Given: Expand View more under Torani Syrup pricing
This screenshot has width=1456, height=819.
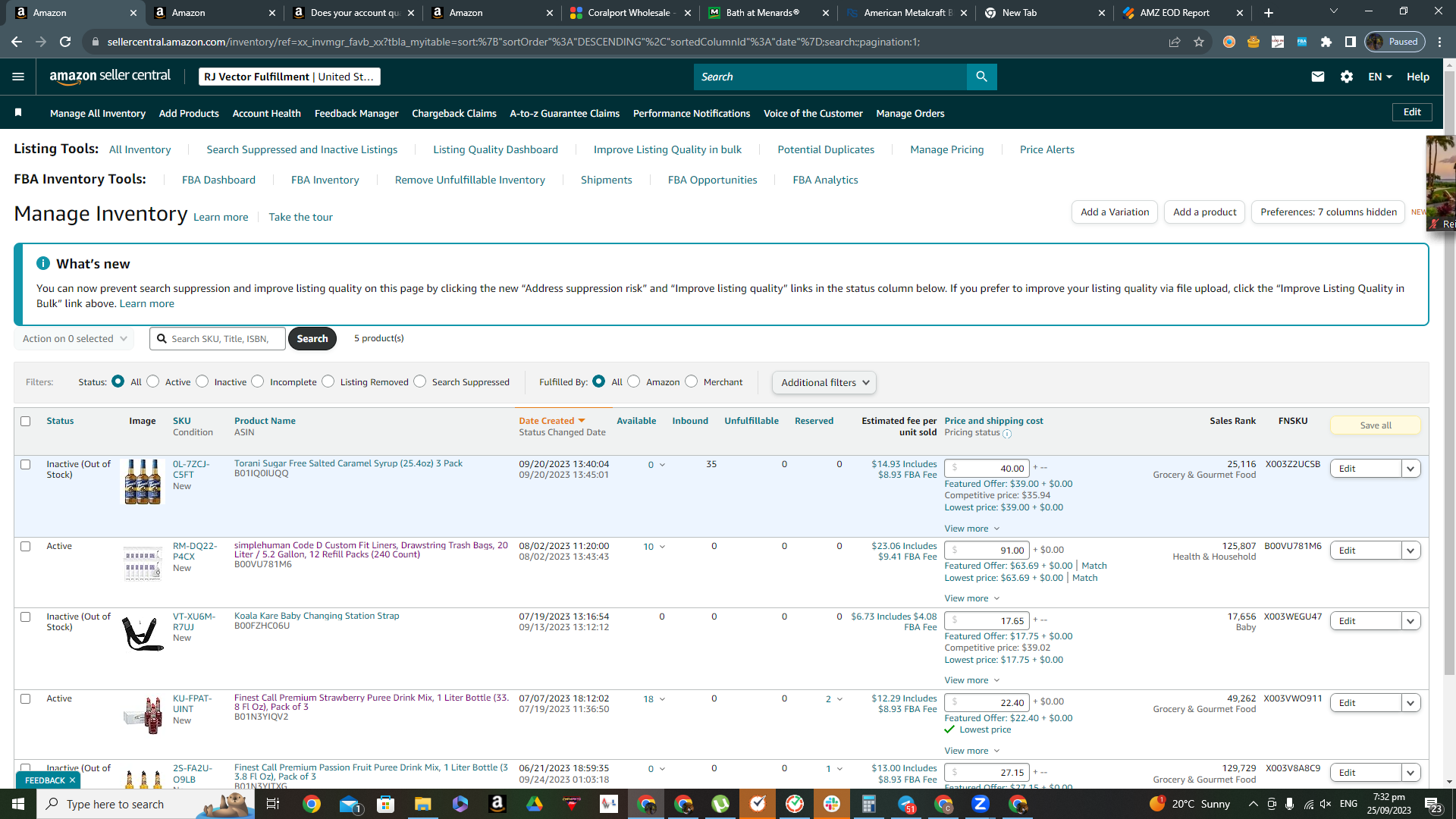Looking at the screenshot, I should [972, 529].
